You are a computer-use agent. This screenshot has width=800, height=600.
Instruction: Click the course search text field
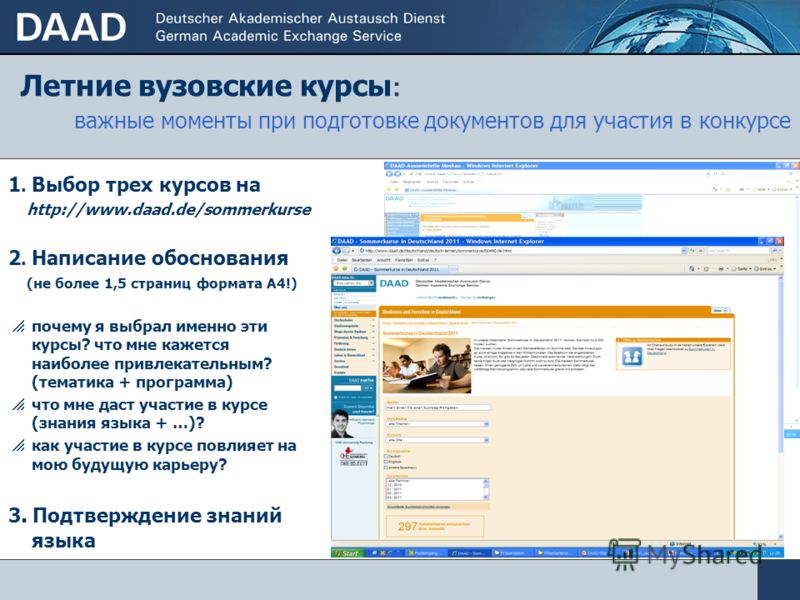(x=438, y=408)
